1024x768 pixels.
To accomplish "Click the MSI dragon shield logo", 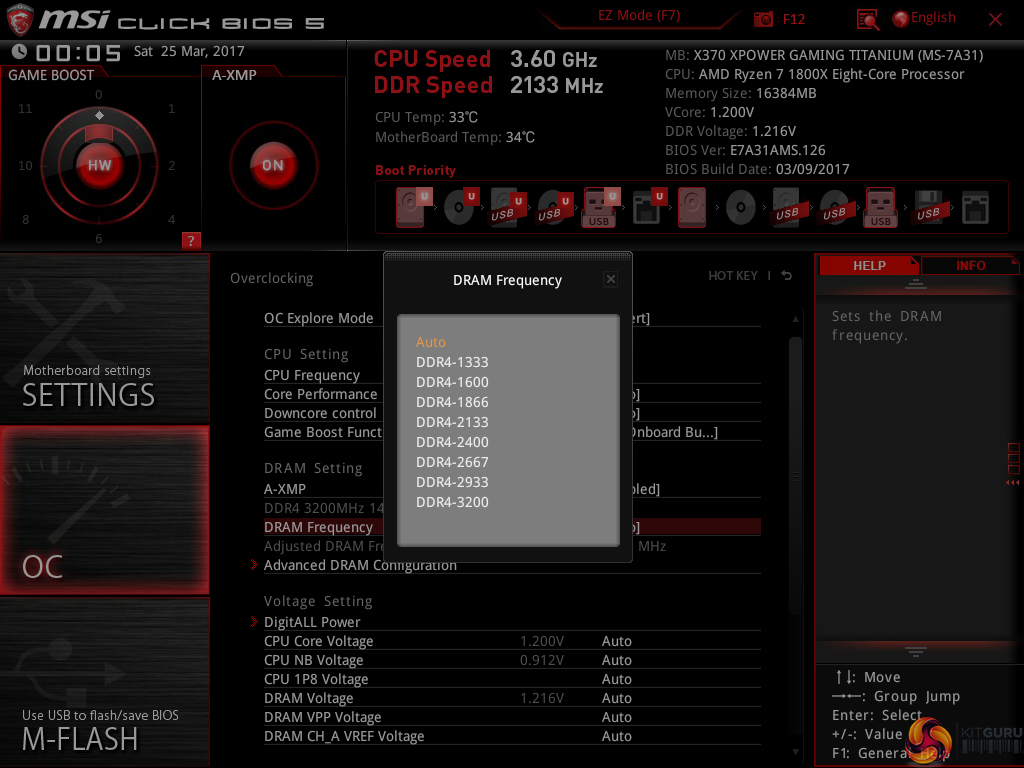I will [20, 20].
